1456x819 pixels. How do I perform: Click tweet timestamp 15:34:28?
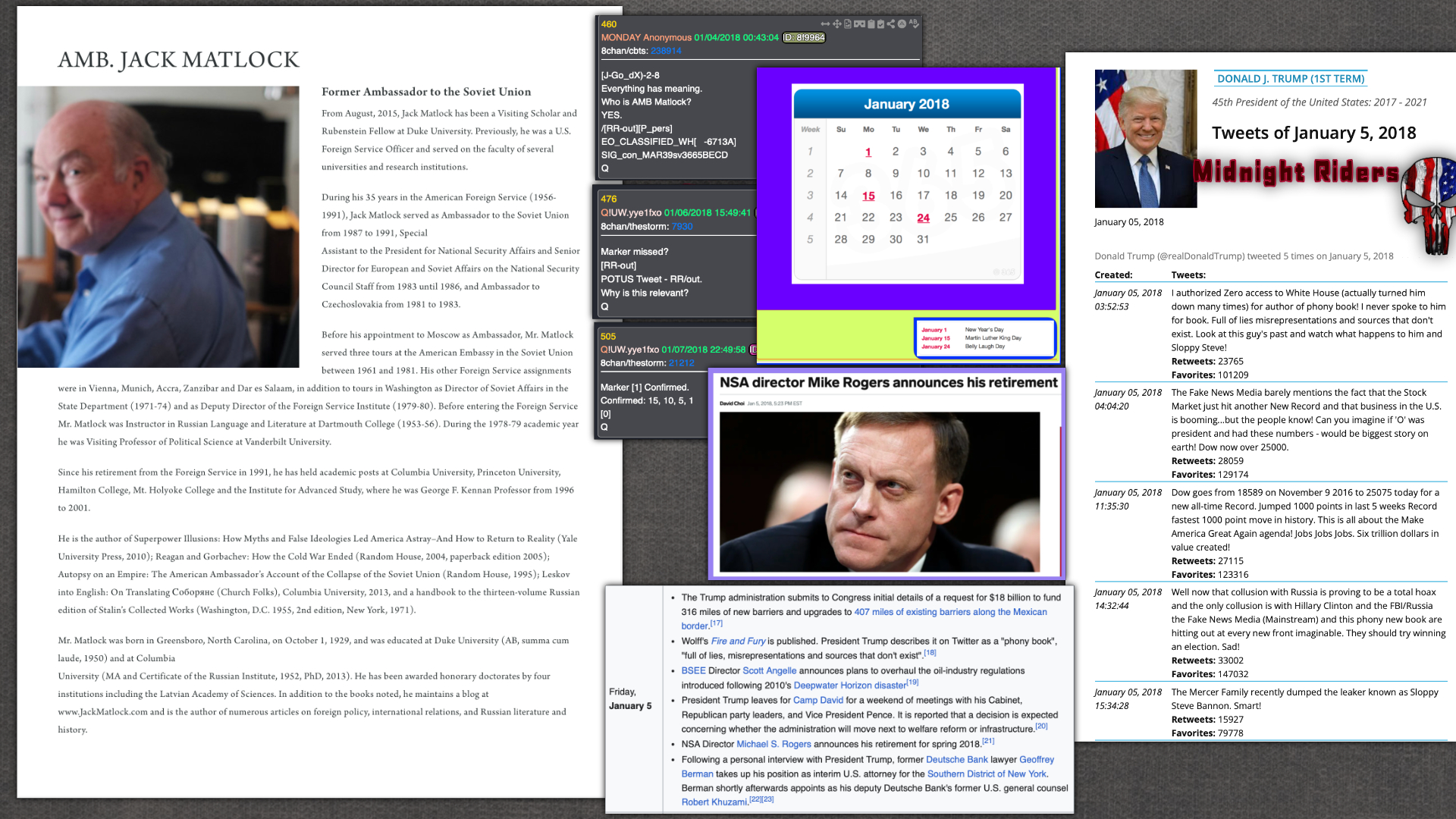tap(1112, 706)
